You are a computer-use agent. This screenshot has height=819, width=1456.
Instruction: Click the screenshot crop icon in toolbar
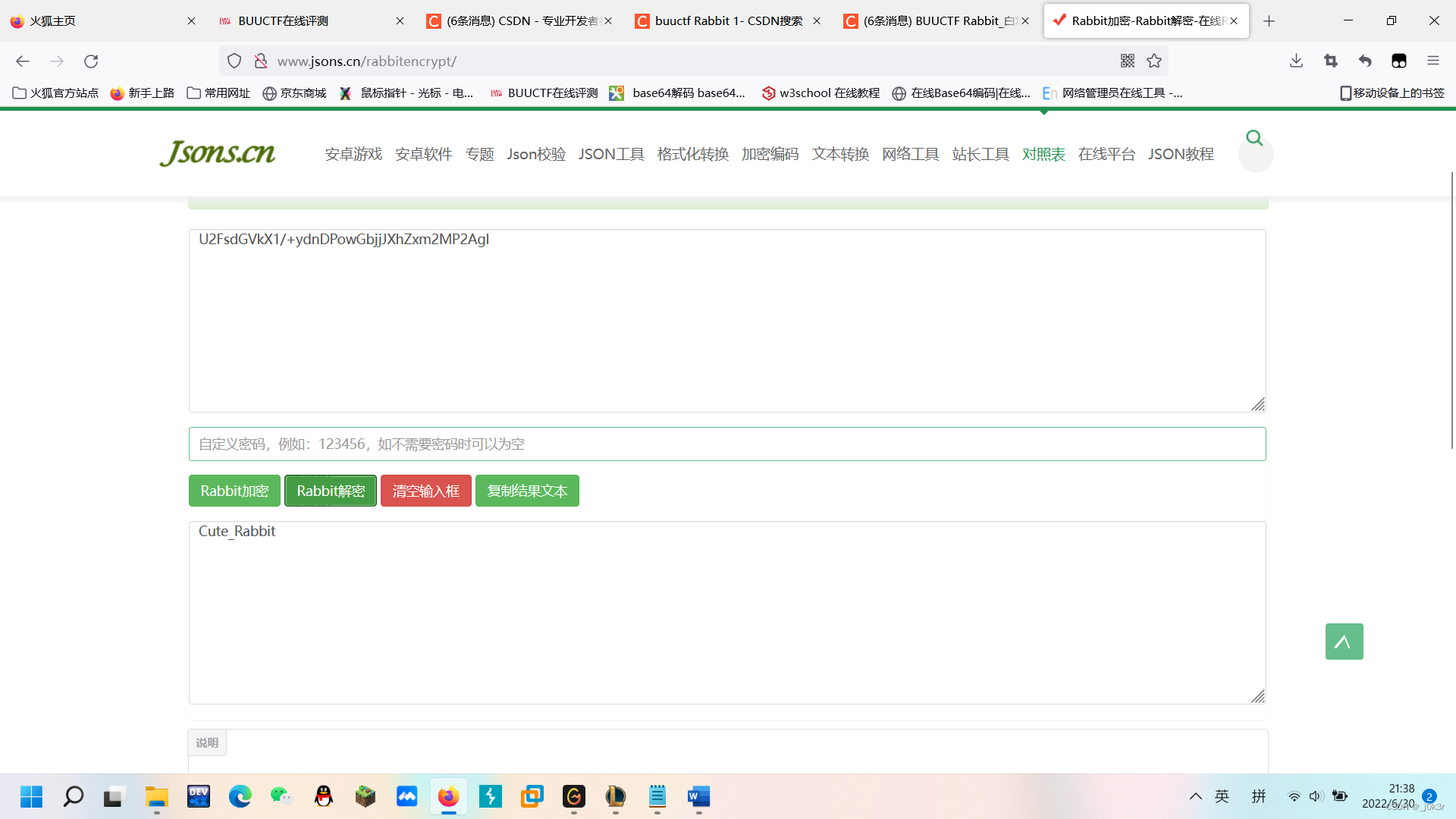1330,61
